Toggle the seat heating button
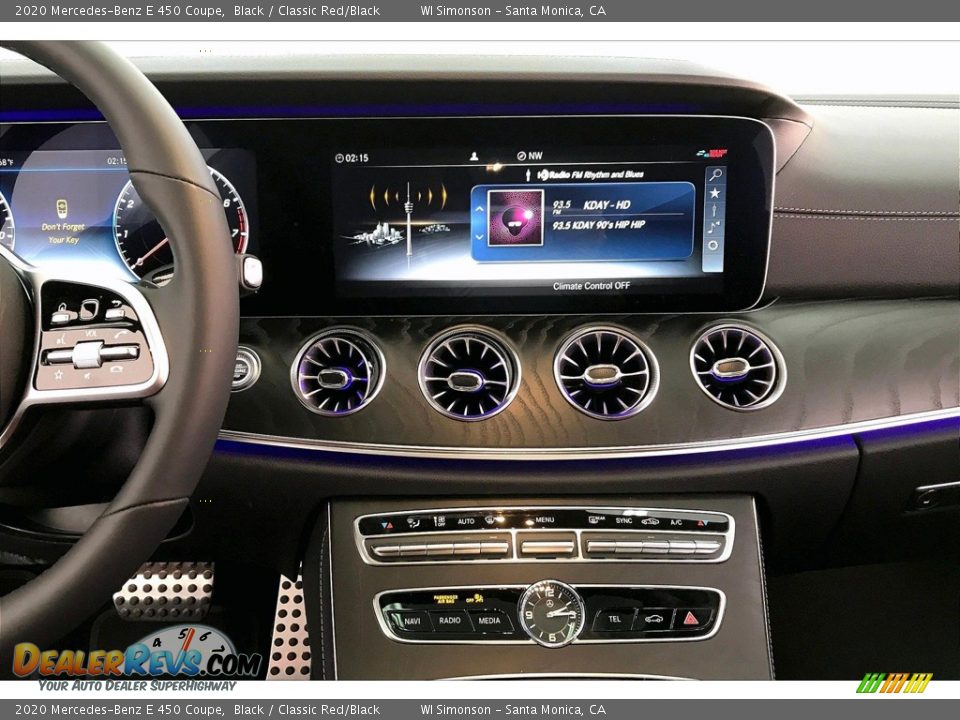This screenshot has width=960, height=720. (413, 522)
